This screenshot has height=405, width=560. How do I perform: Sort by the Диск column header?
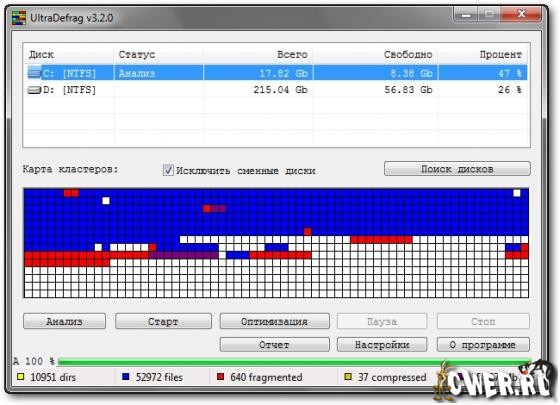(69, 55)
